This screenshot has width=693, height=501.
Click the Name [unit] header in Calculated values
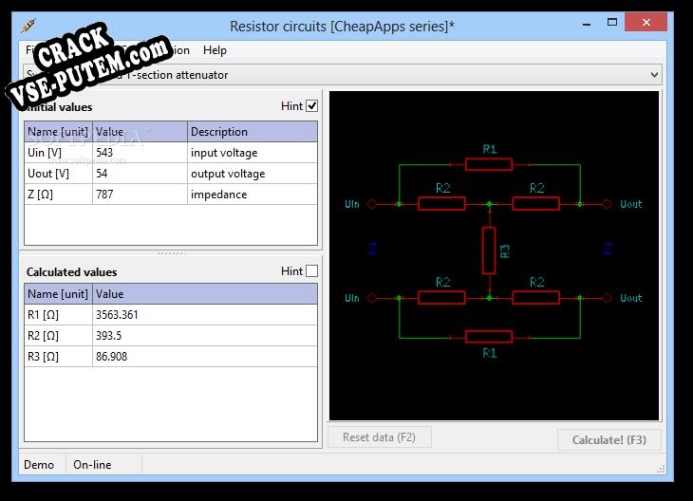pos(58,294)
